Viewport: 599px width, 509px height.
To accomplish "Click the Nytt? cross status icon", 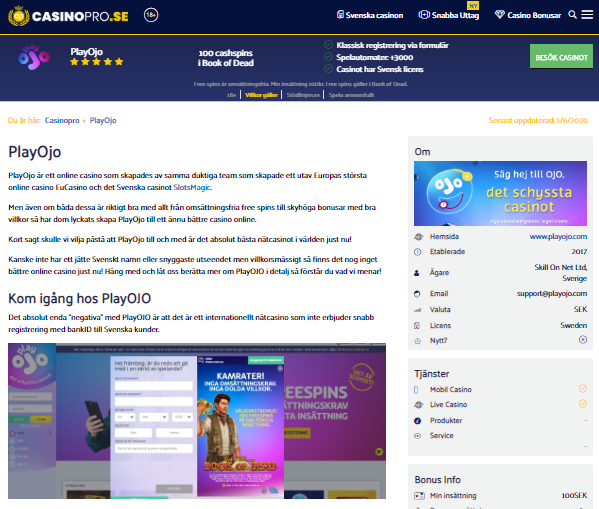I will (x=583, y=339).
